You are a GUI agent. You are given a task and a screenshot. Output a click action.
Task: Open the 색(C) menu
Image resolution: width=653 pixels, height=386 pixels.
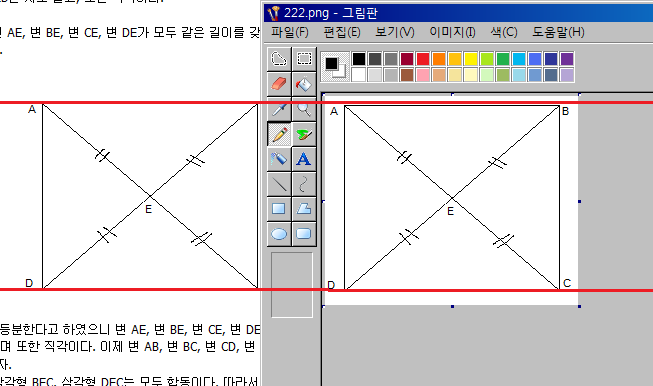(x=504, y=32)
